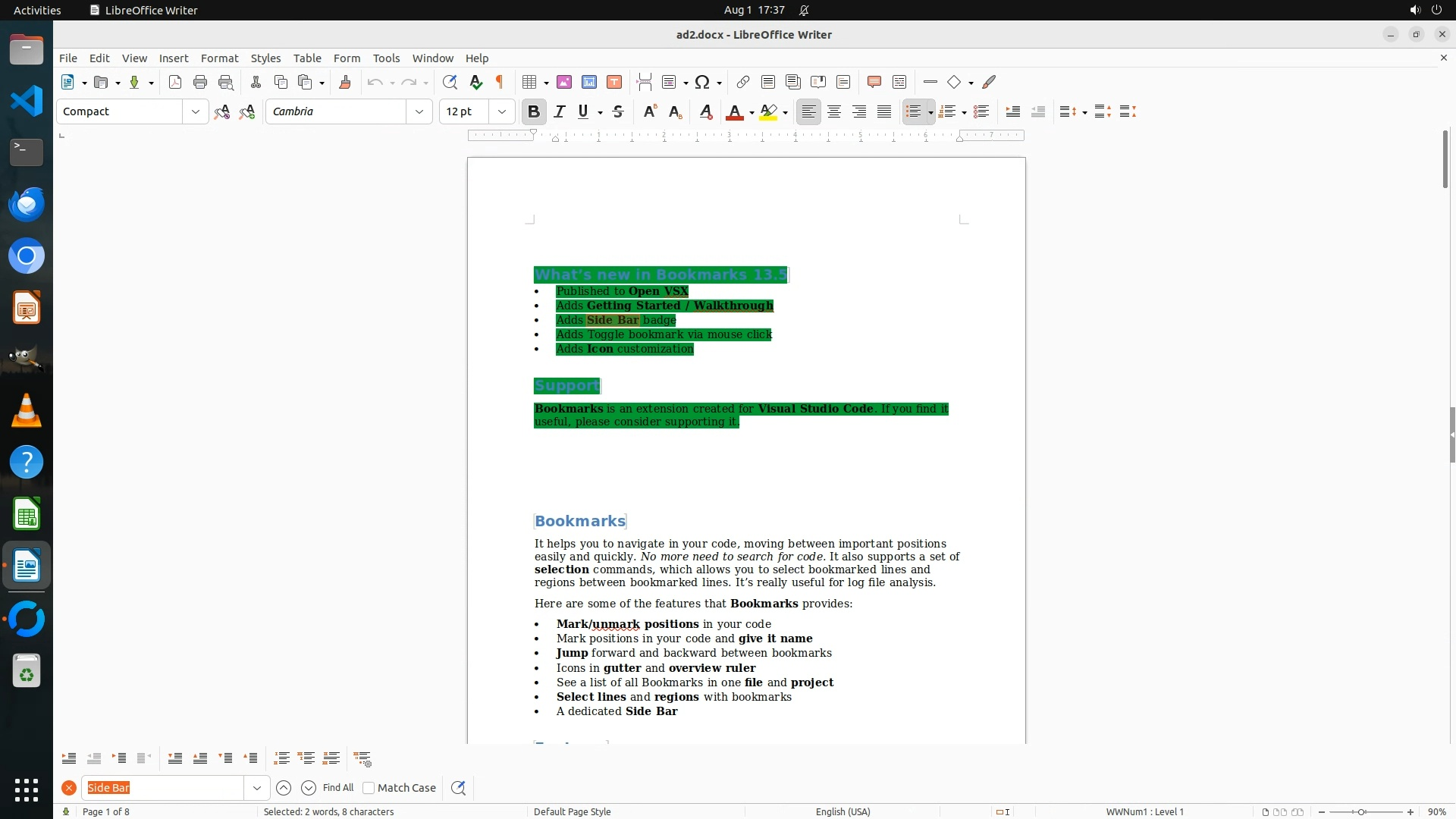The image size is (1456, 819).
Task: Toggle Italic formatting button
Action: 560,111
